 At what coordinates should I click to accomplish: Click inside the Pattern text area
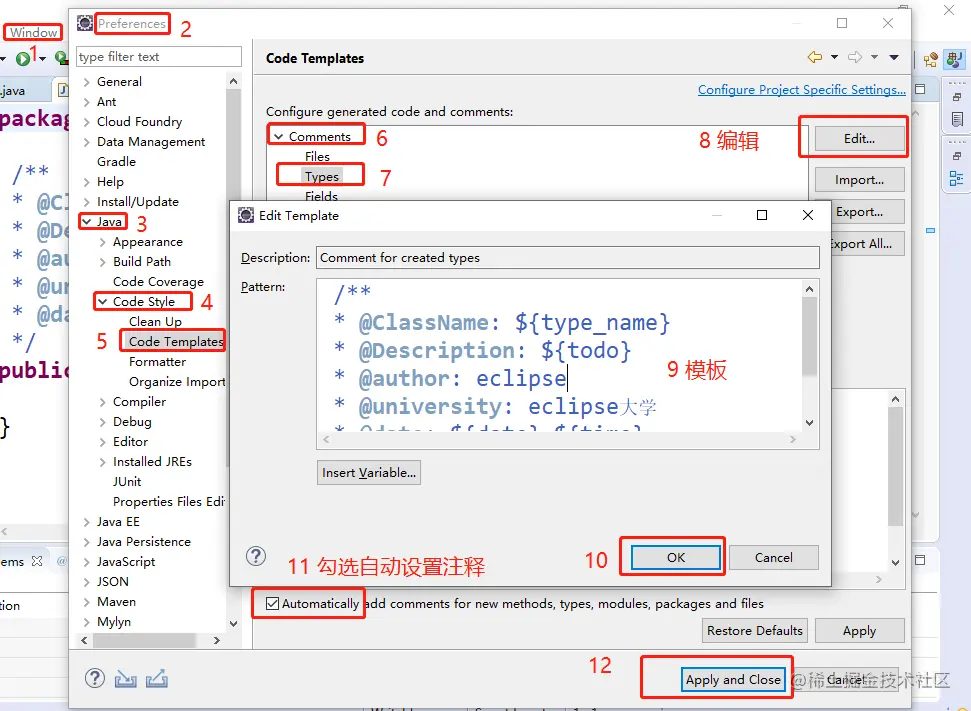[x=559, y=356]
